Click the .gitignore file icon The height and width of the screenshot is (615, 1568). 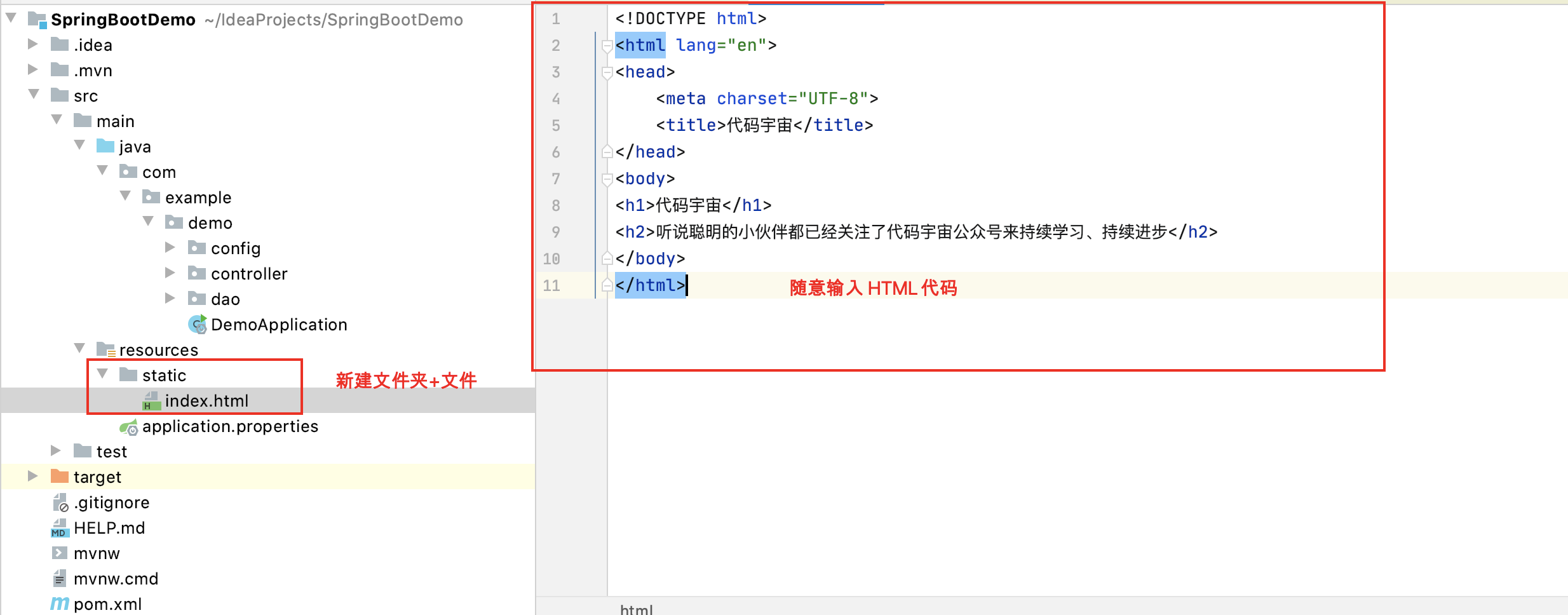click(x=60, y=503)
